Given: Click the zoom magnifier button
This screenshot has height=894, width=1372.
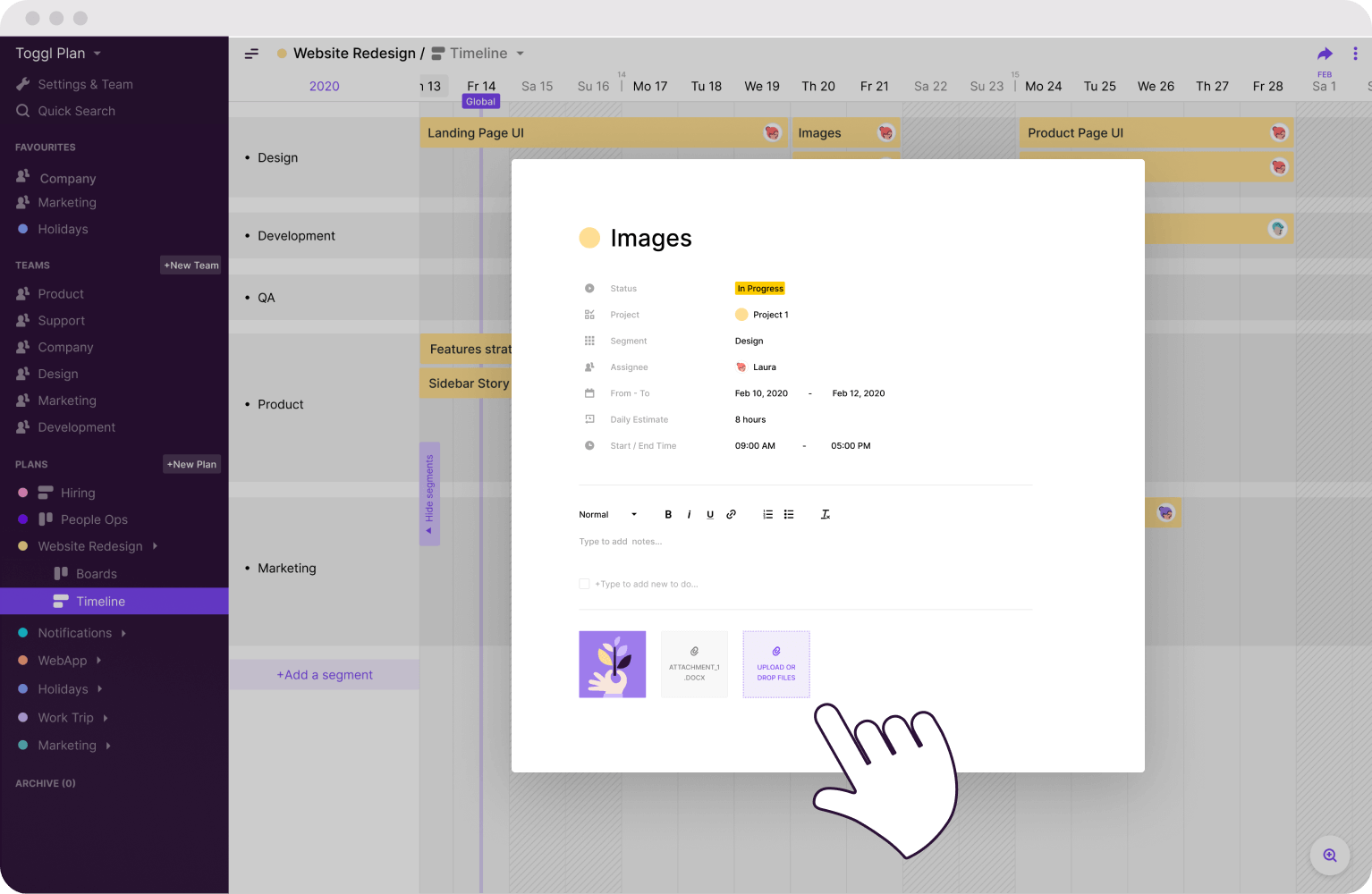Looking at the screenshot, I should (x=1330, y=856).
